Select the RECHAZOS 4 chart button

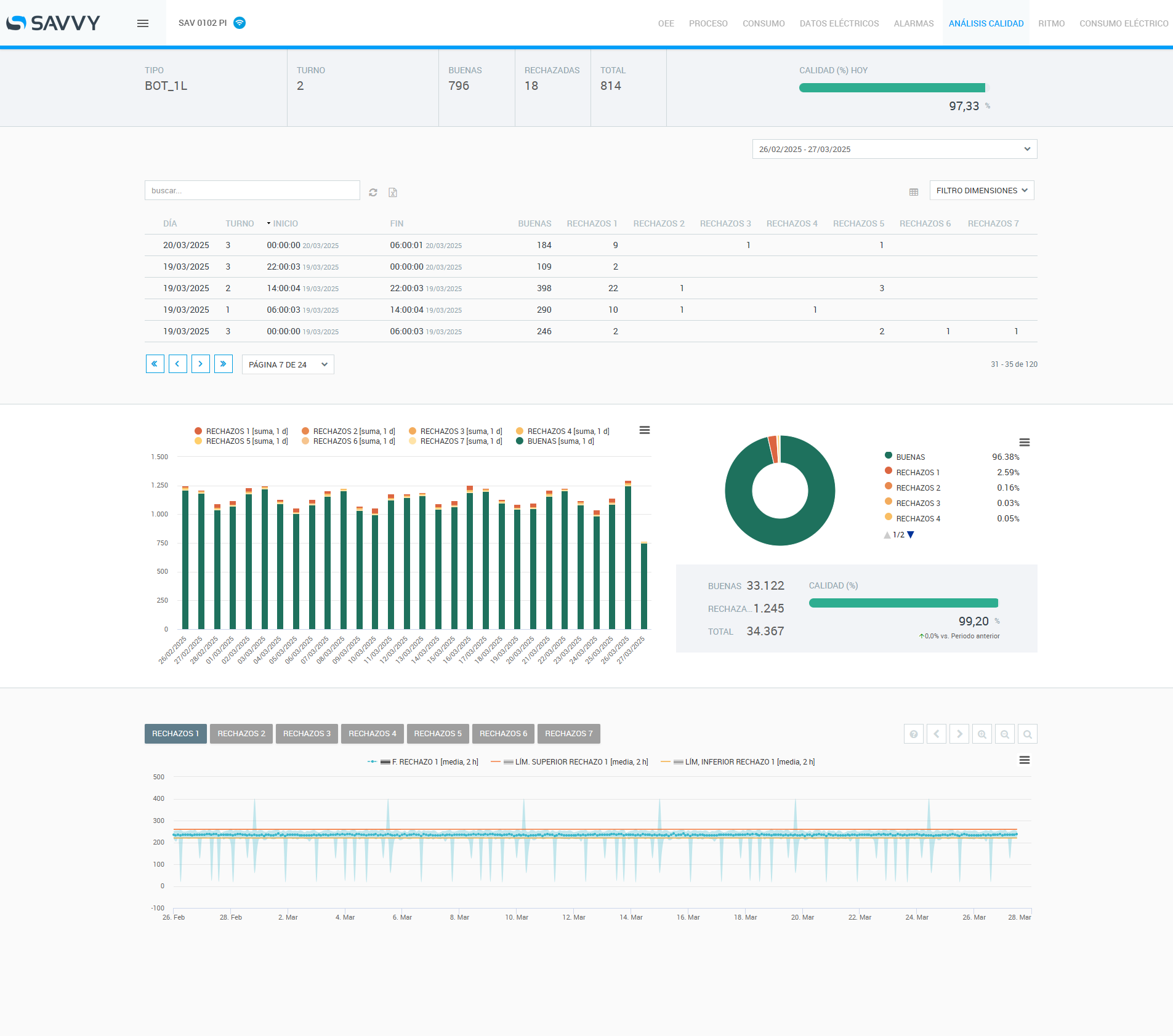click(x=372, y=734)
